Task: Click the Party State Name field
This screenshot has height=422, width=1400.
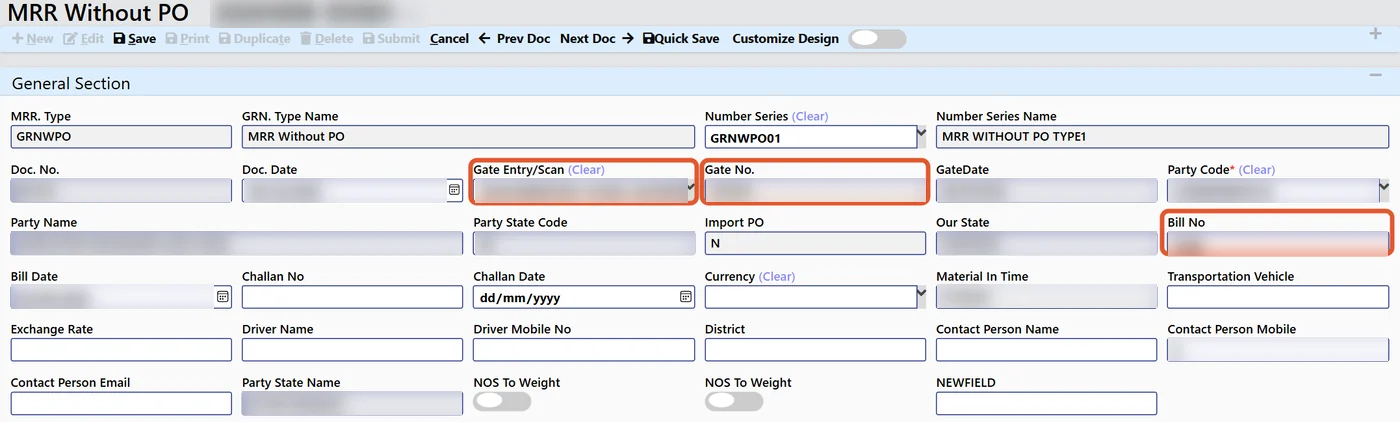Action: pyautogui.click(x=352, y=403)
